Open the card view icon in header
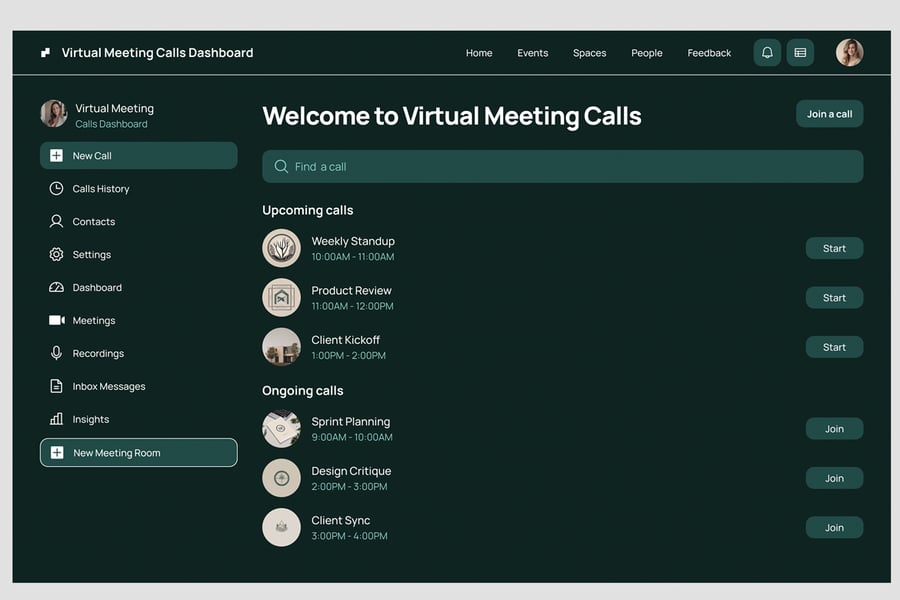The width and height of the screenshot is (900, 600). click(x=800, y=53)
